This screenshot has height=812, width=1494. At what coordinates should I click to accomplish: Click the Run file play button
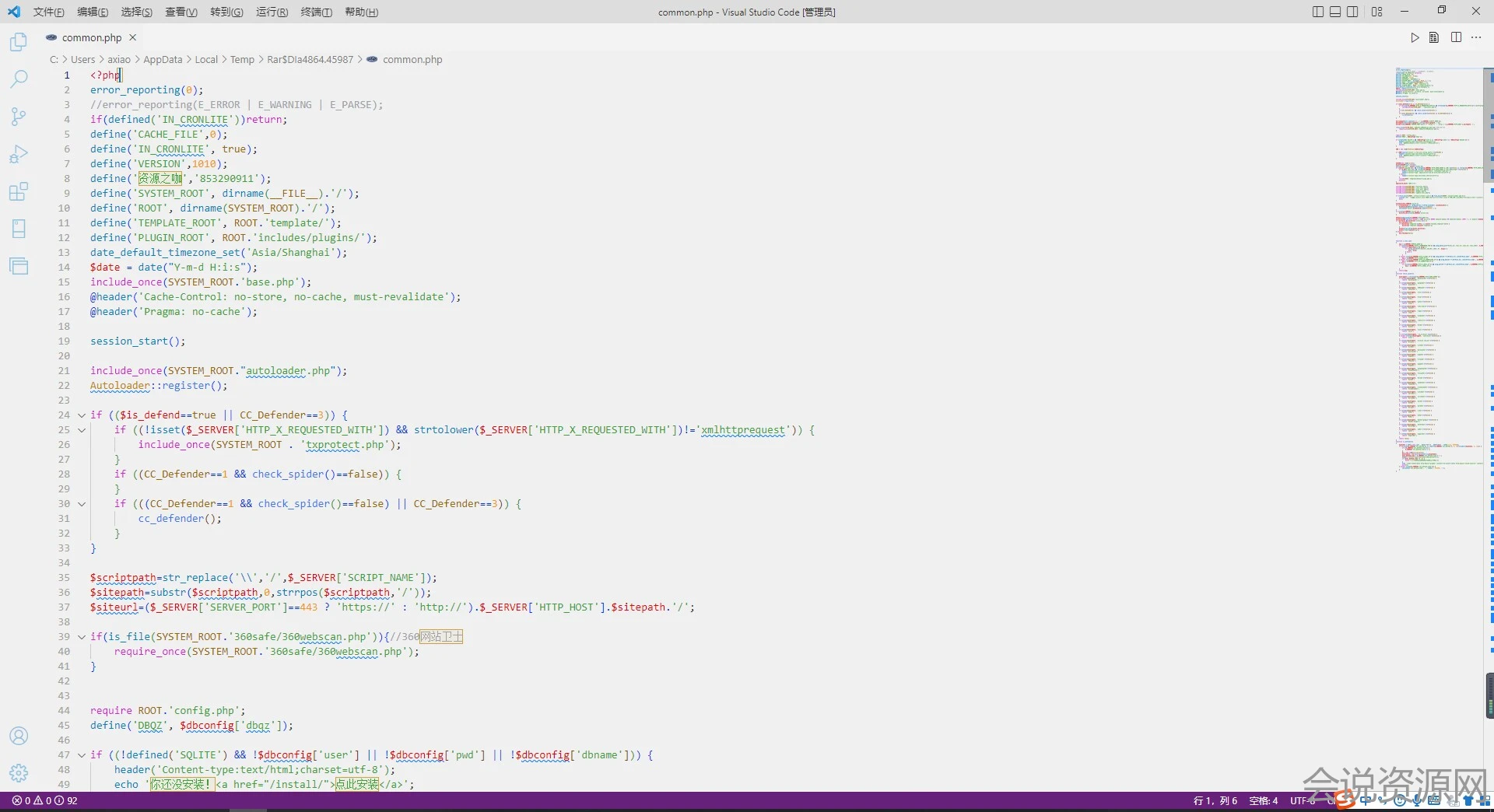pyautogui.click(x=1415, y=37)
